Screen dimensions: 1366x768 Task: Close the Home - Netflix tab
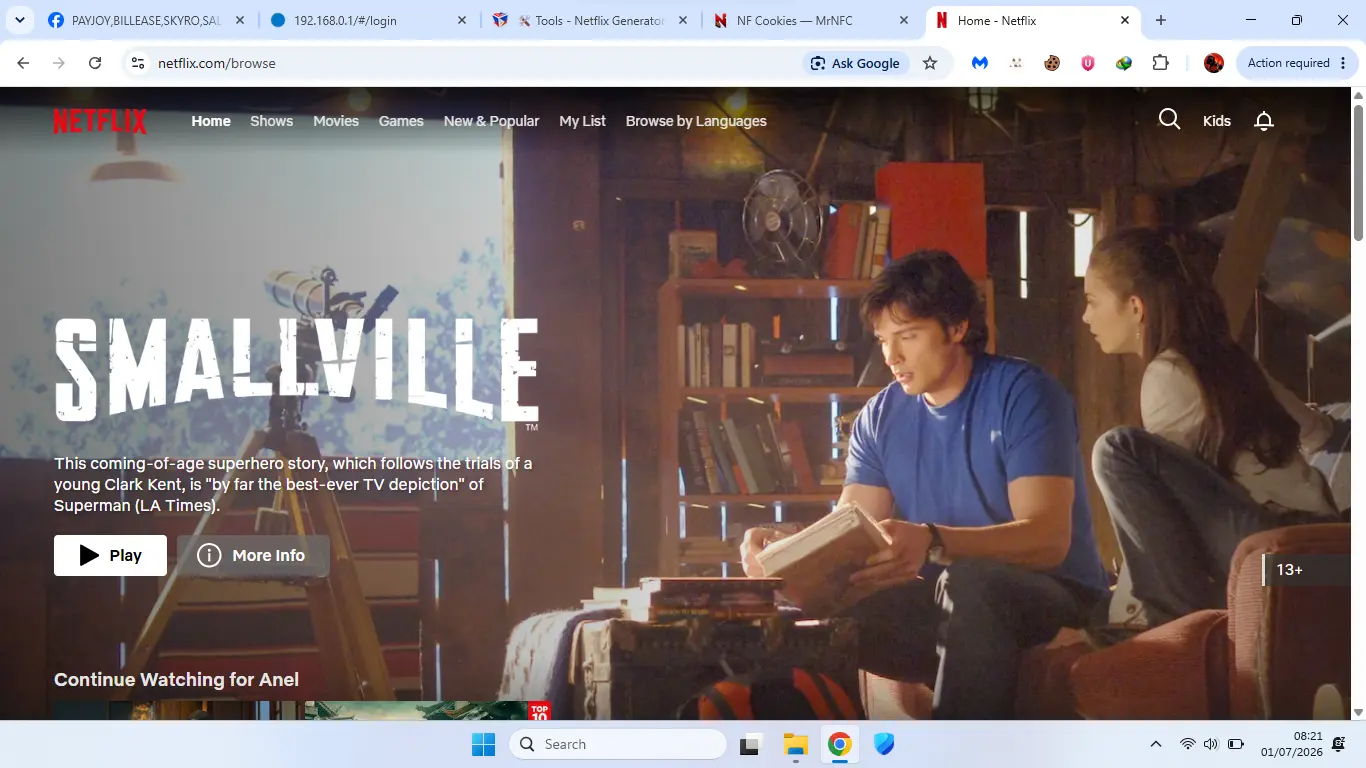(x=1125, y=20)
